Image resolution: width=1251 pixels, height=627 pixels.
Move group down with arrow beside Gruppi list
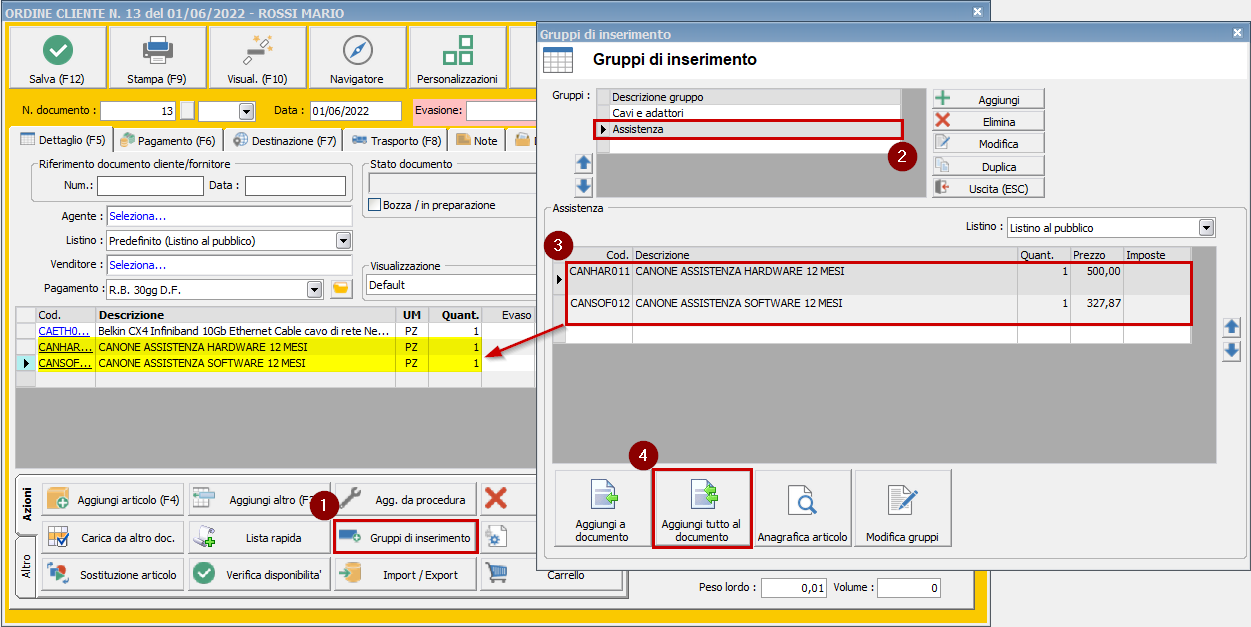[584, 186]
